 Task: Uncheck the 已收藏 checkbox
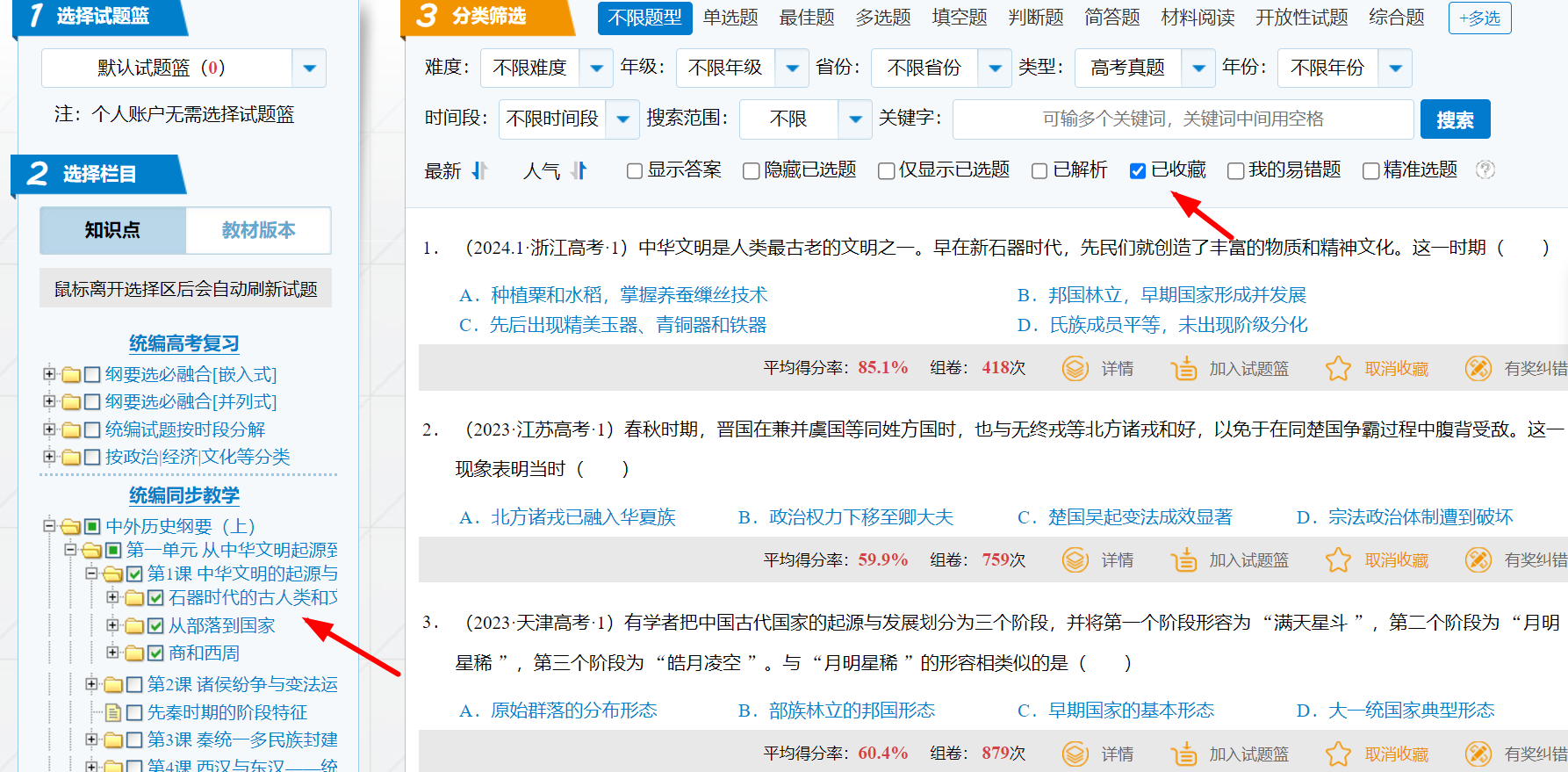coord(1138,171)
